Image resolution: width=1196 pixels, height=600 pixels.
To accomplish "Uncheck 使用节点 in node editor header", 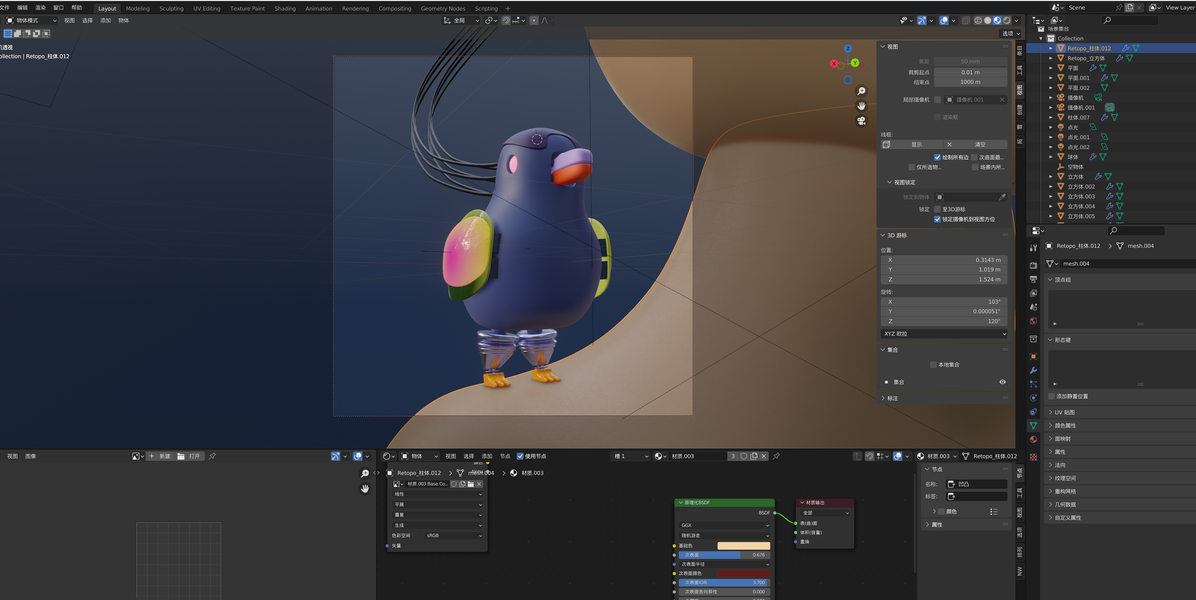I will pos(520,456).
